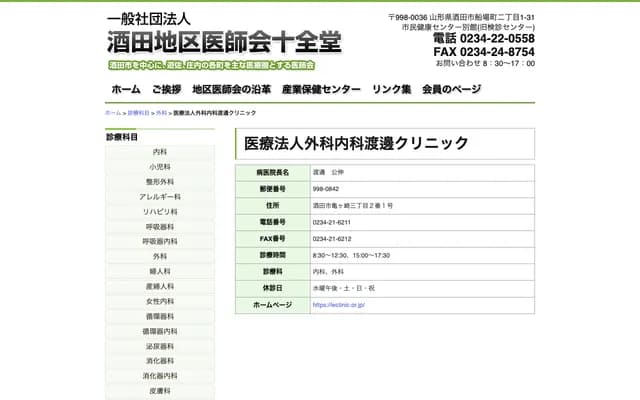640x400 pixels.
Task: Open the ホーム item in the main navigation
Action: click(x=126, y=89)
